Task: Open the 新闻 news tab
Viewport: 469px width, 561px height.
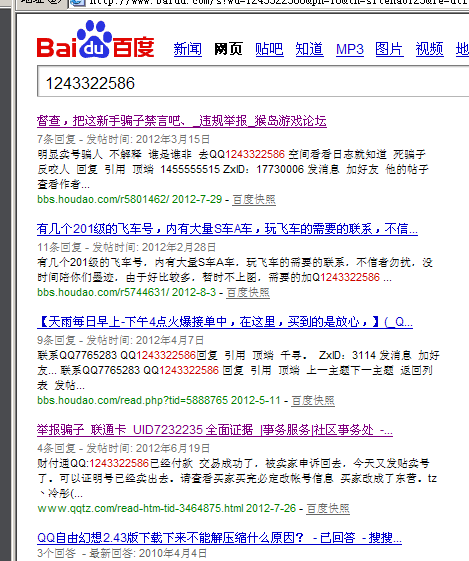Action: pos(188,49)
